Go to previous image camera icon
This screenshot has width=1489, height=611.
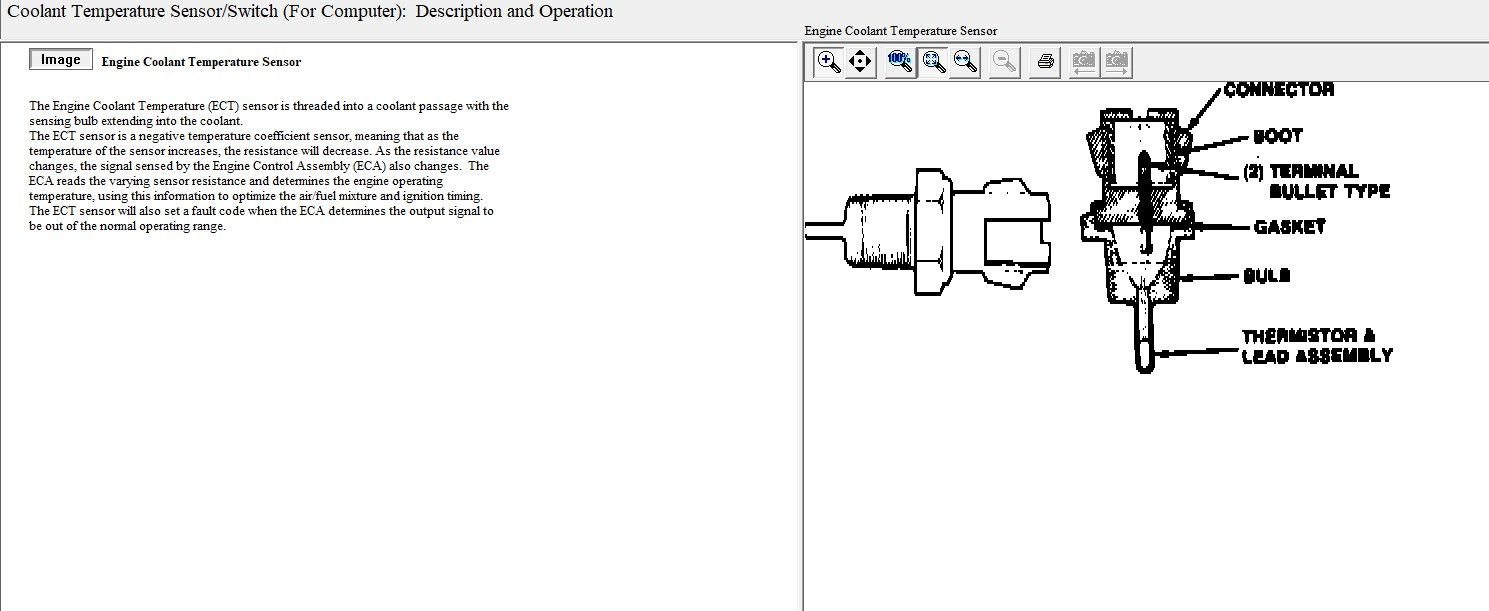1083,62
